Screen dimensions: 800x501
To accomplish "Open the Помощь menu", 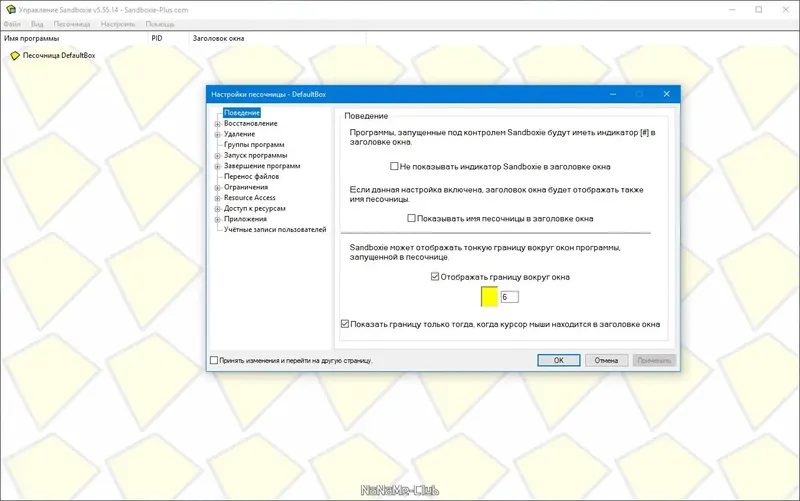I will coord(160,24).
